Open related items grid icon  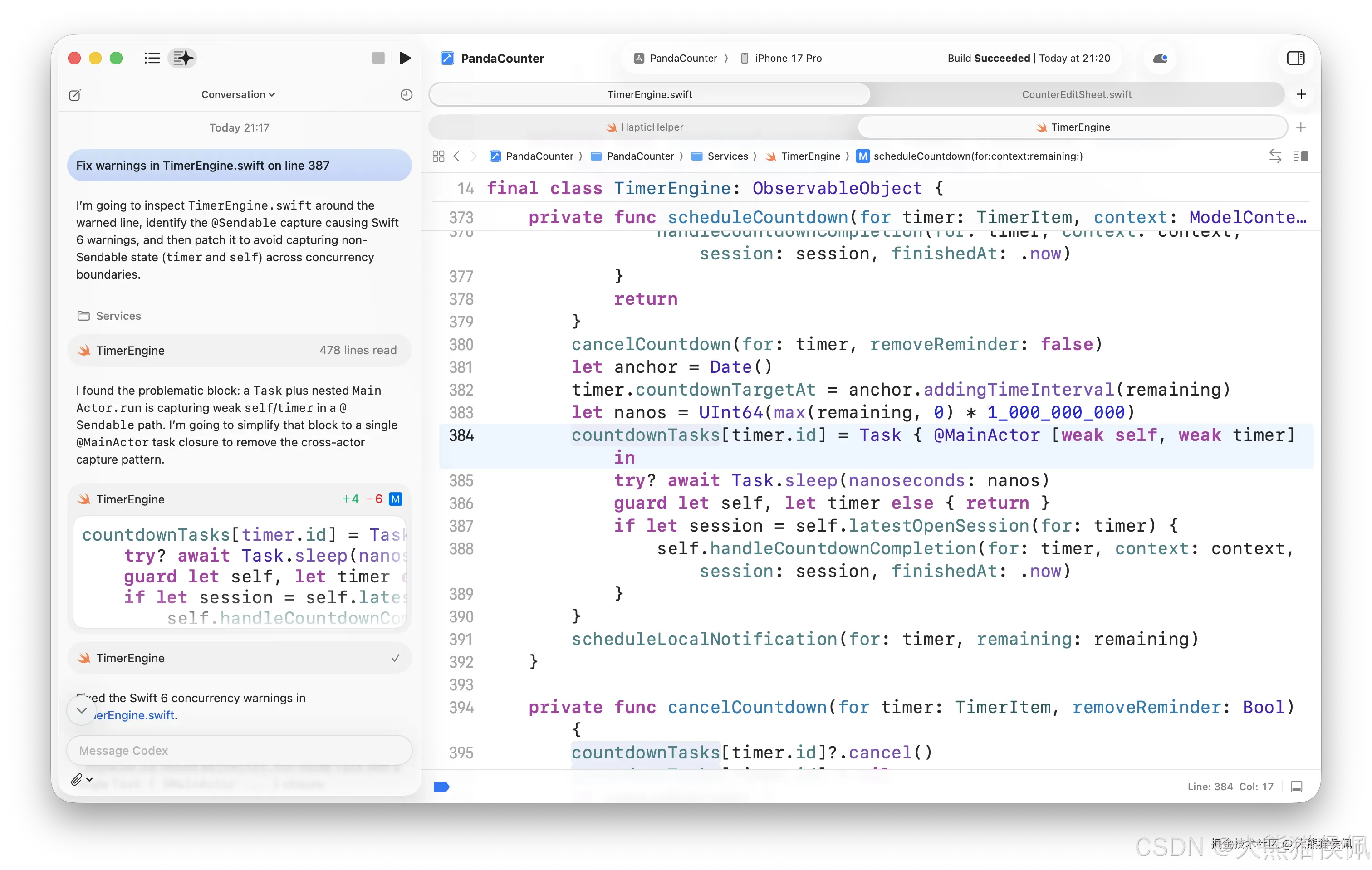(438, 156)
